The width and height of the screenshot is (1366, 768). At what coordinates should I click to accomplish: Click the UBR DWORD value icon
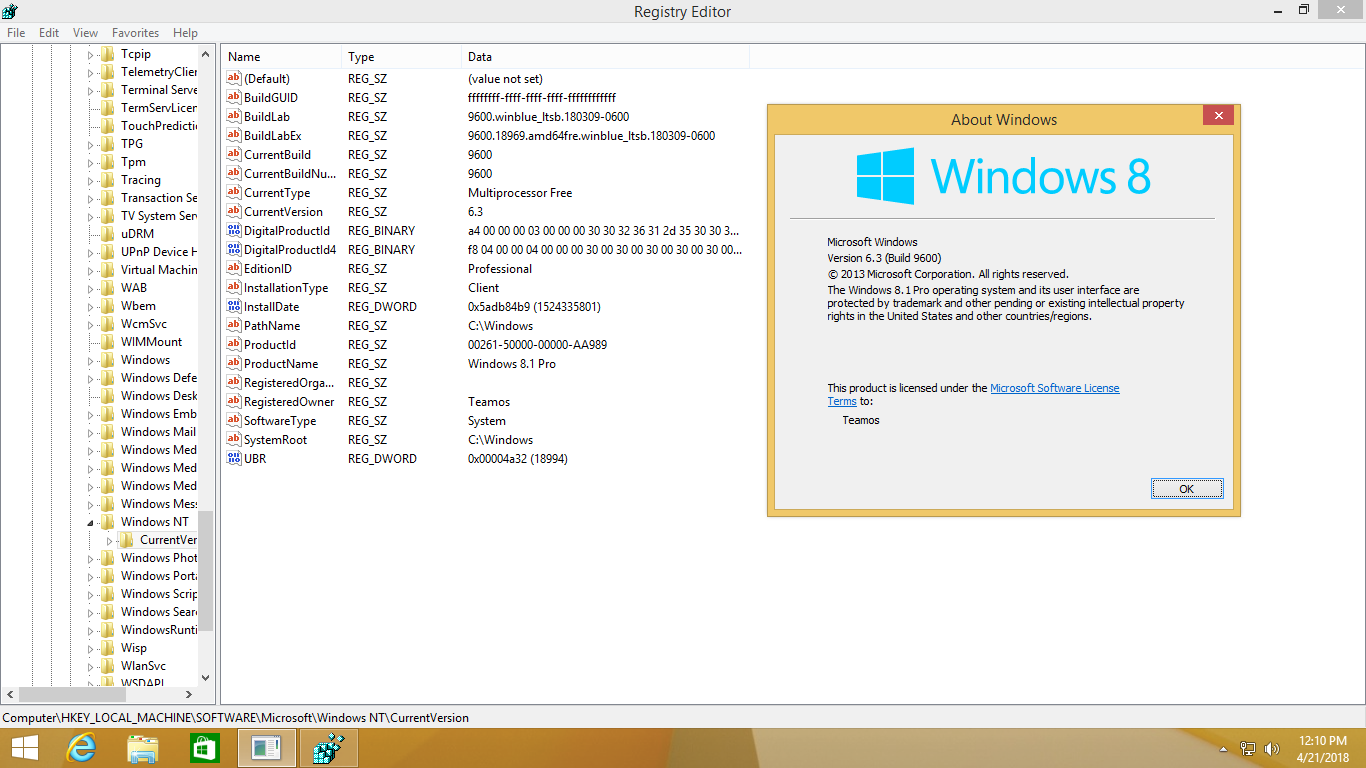click(234, 459)
